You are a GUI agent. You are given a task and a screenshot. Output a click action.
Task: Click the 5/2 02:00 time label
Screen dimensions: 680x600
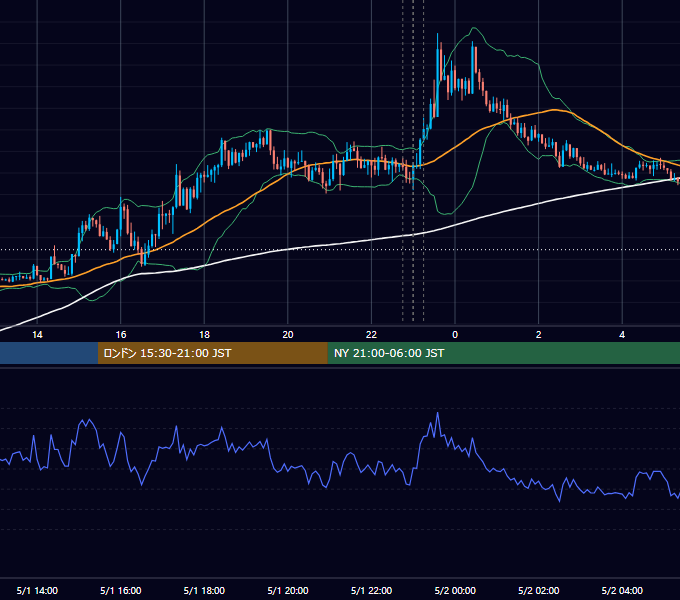click(x=539, y=590)
